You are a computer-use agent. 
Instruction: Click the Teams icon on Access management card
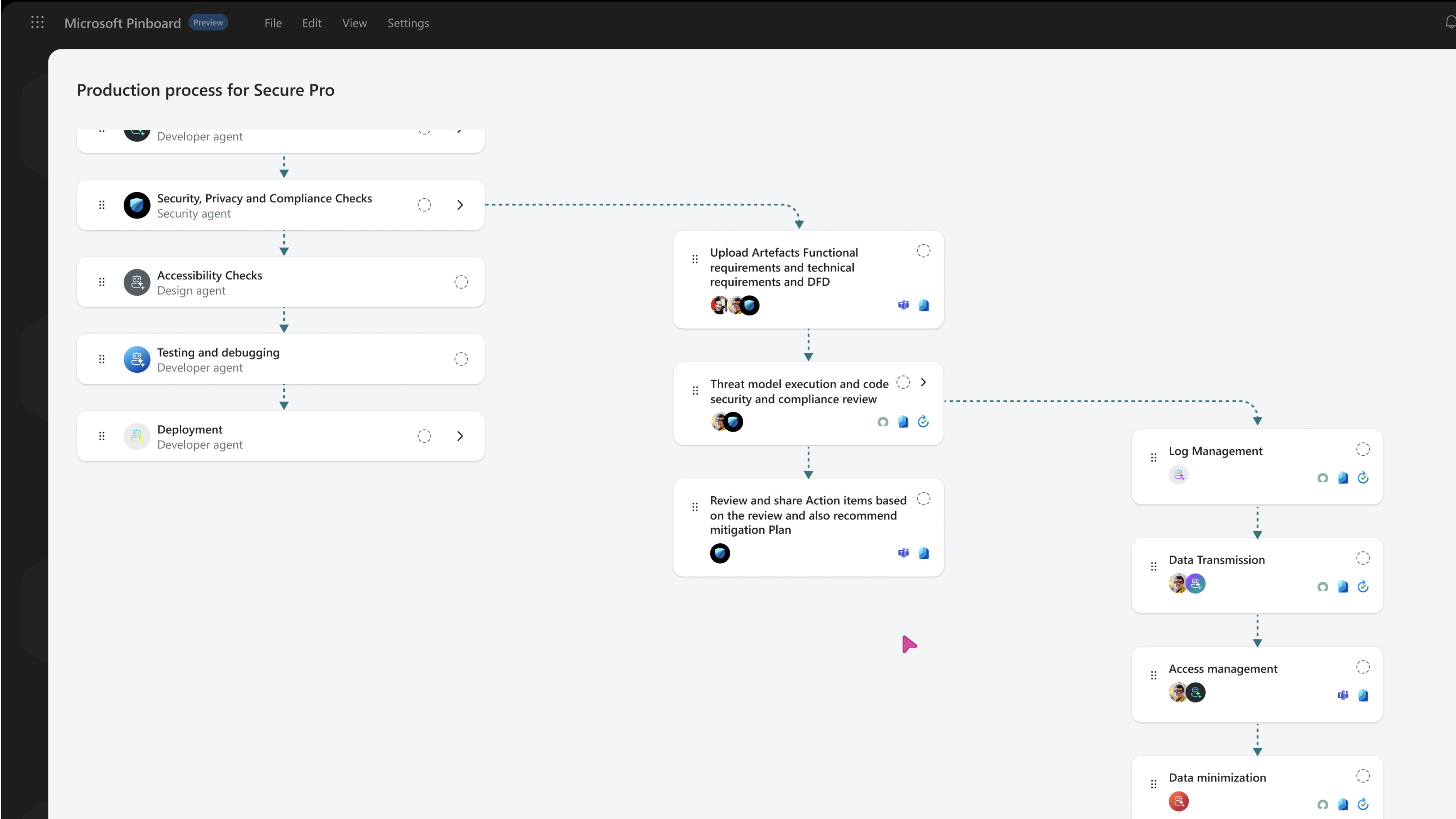point(1343,695)
